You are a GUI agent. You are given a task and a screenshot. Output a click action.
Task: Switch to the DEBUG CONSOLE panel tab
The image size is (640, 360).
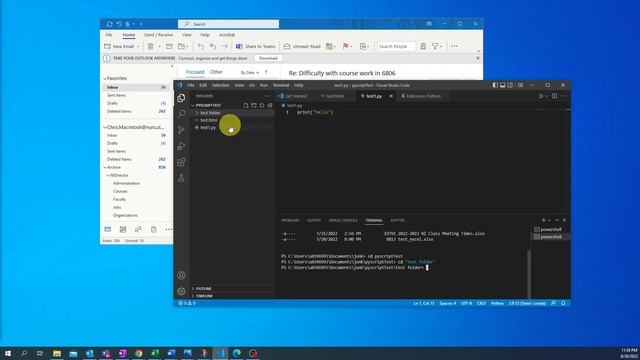[x=343, y=220]
